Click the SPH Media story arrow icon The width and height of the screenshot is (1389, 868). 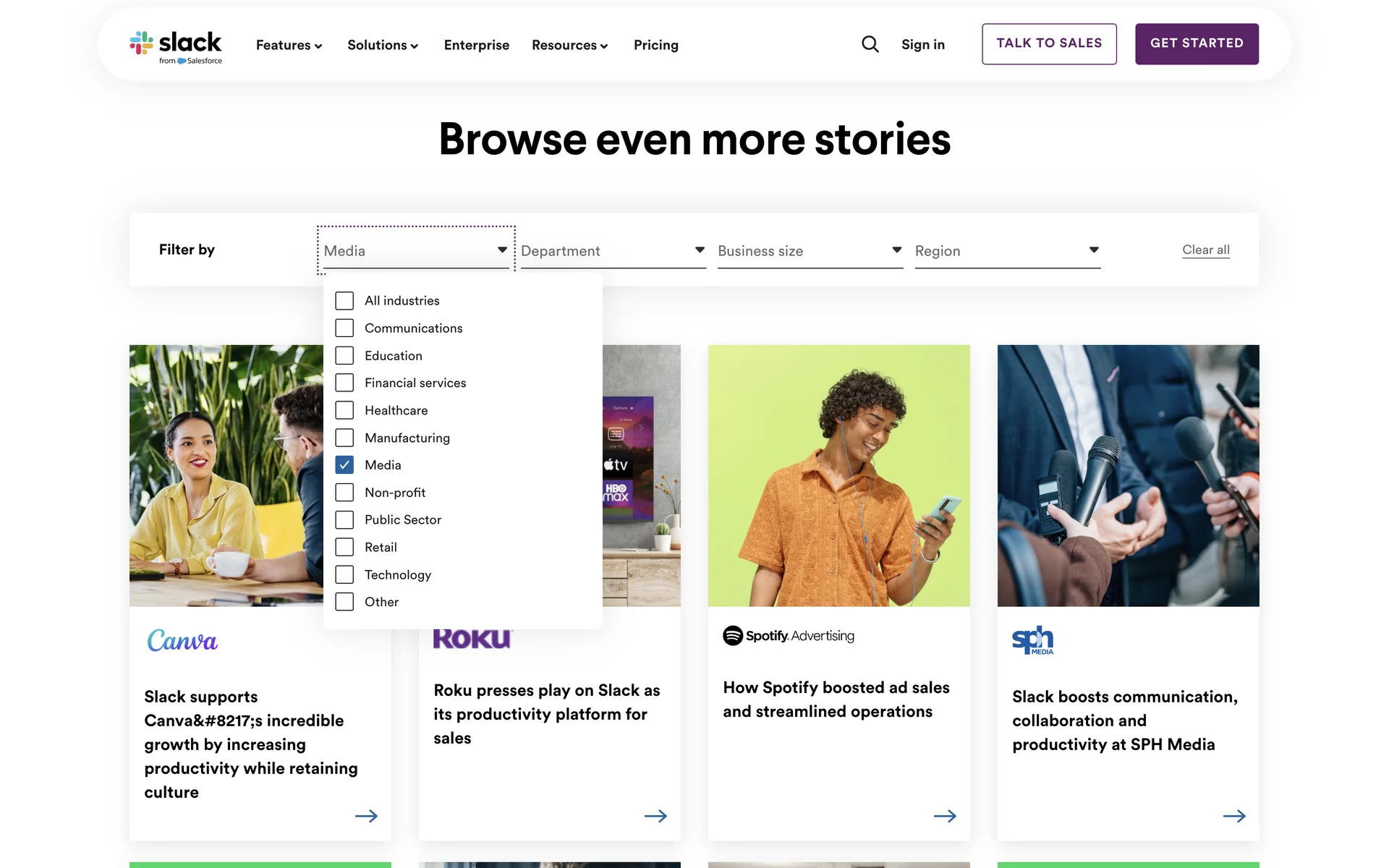point(1234,816)
